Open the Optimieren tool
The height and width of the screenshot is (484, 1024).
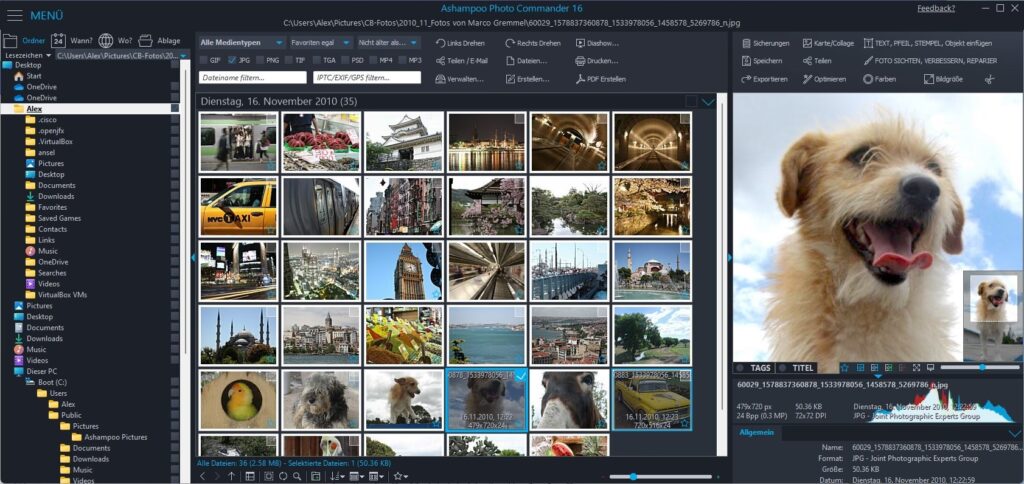click(x=823, y=79)
